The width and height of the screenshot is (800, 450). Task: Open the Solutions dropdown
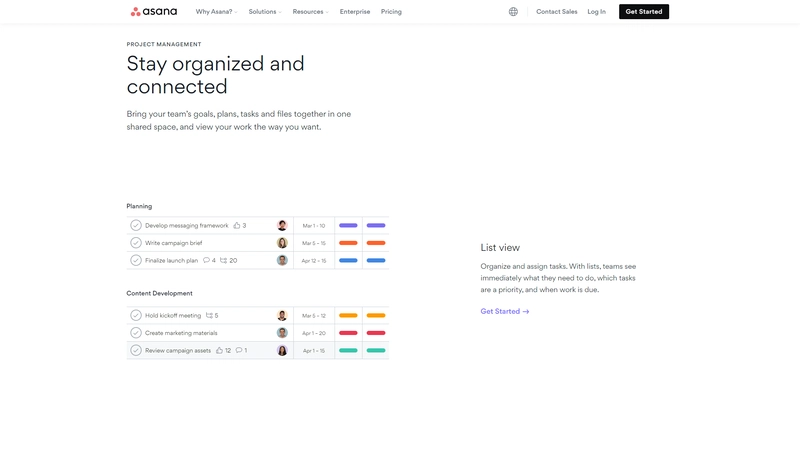coord(265,12)
